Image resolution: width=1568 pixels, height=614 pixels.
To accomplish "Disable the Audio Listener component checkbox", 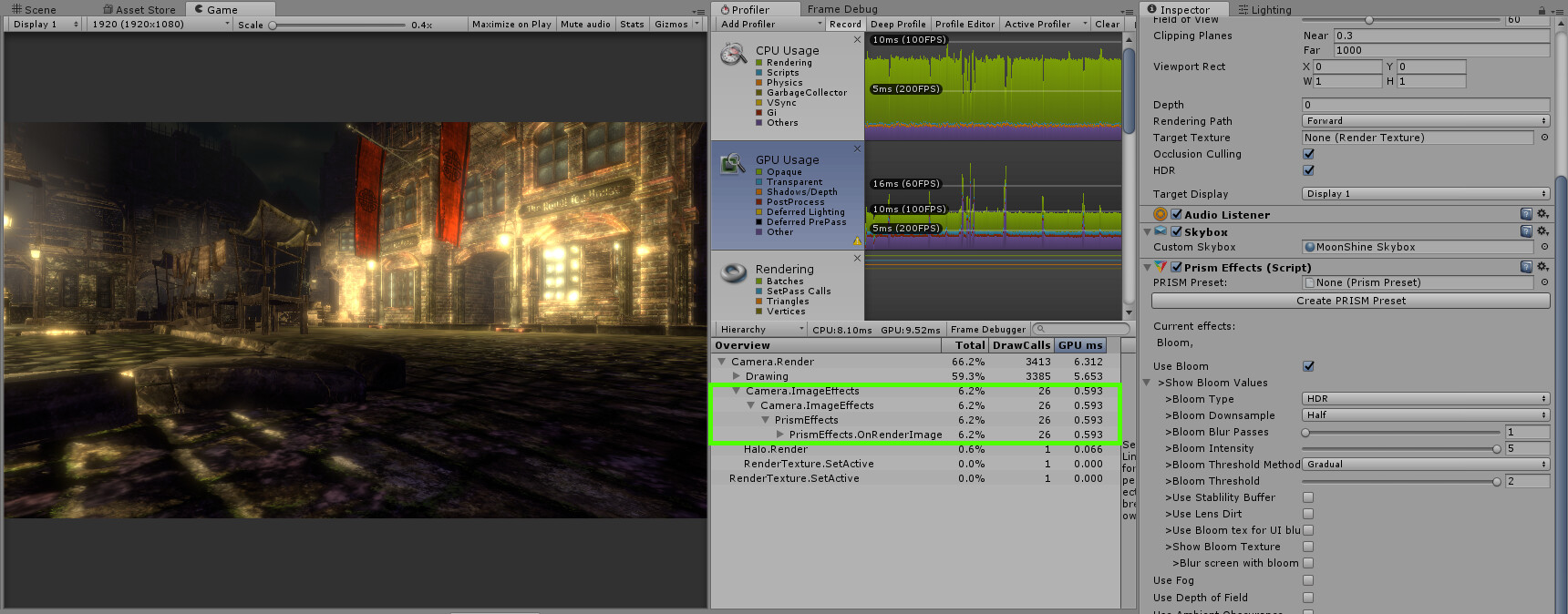I will [1176, 214].
